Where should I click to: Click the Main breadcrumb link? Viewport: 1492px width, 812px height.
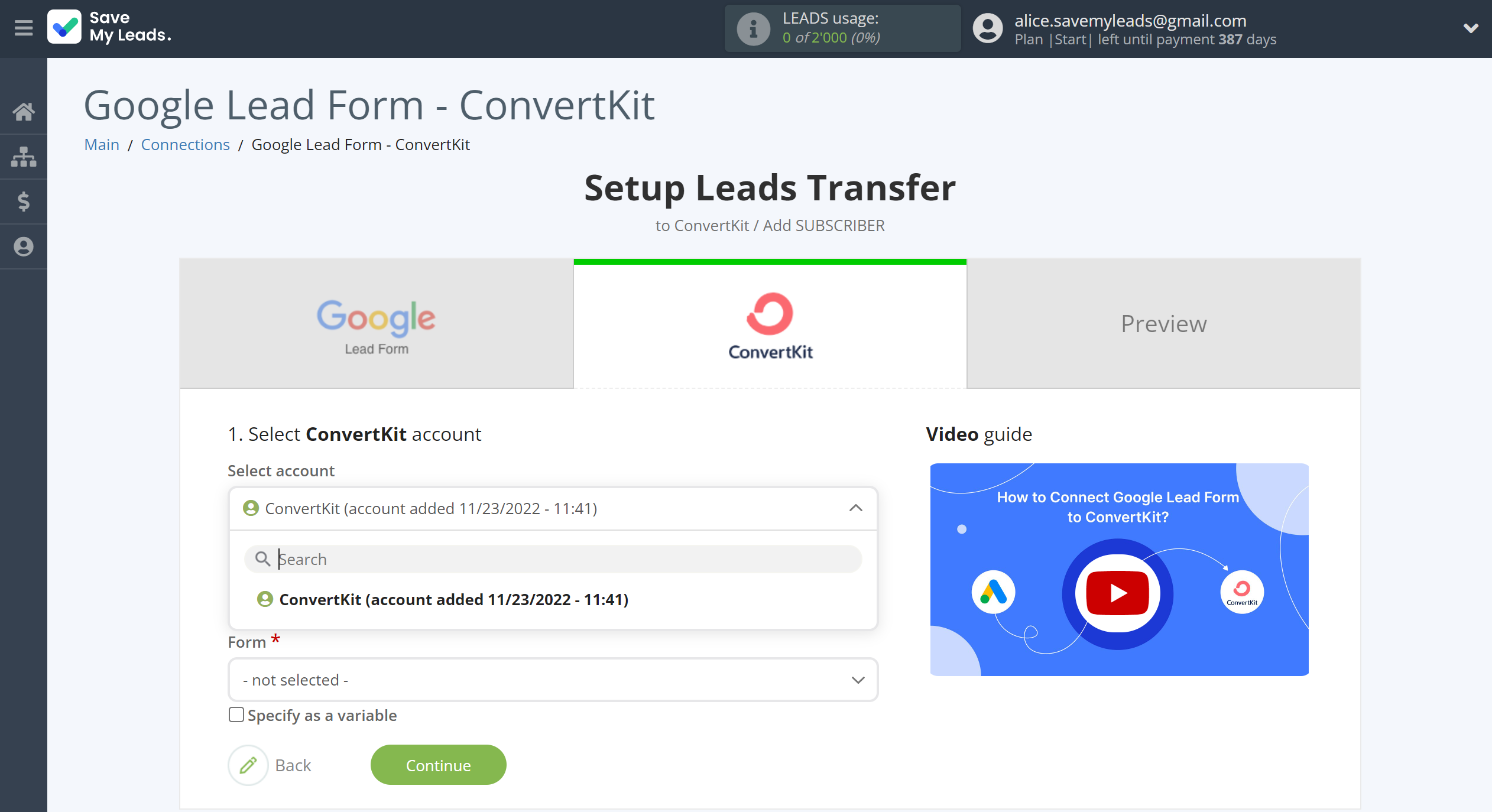pyautogui.click(x=101, y=144)
